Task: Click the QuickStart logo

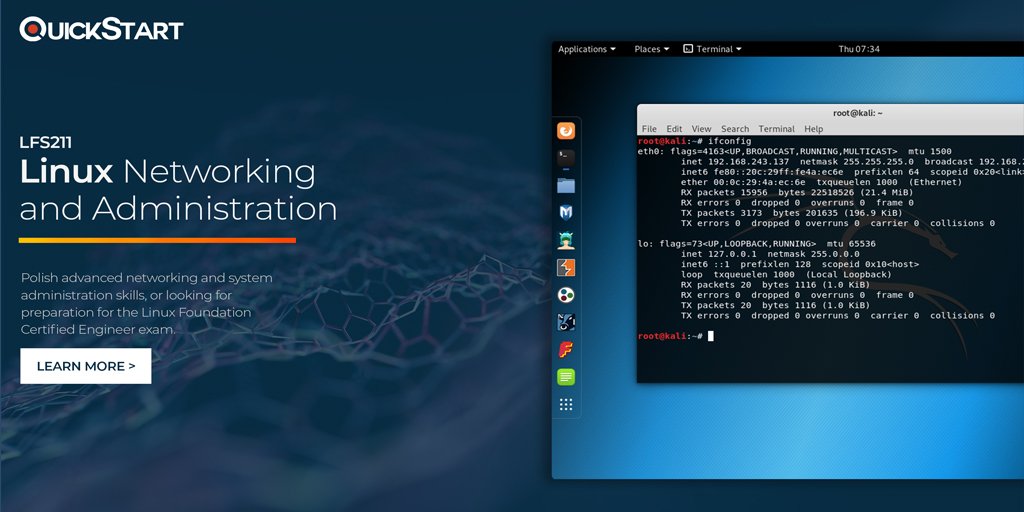Action: point(101,29)
